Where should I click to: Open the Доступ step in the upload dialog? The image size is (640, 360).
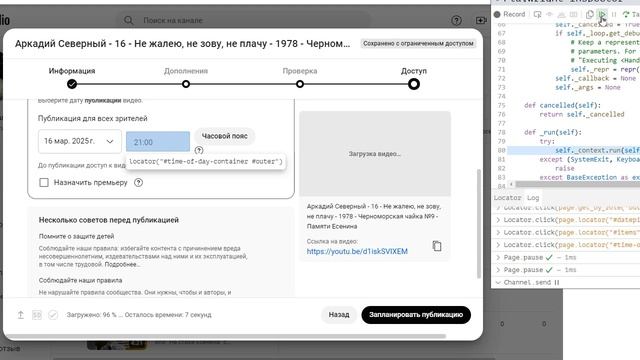414,78
